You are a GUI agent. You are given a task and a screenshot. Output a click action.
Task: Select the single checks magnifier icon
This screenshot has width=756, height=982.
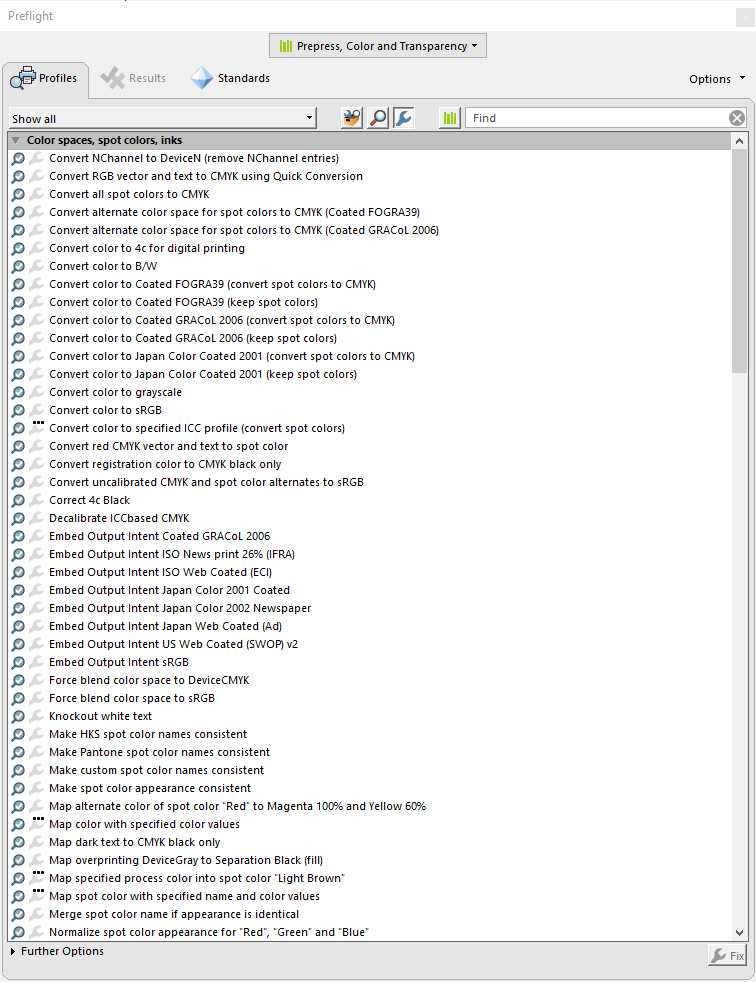378,118
